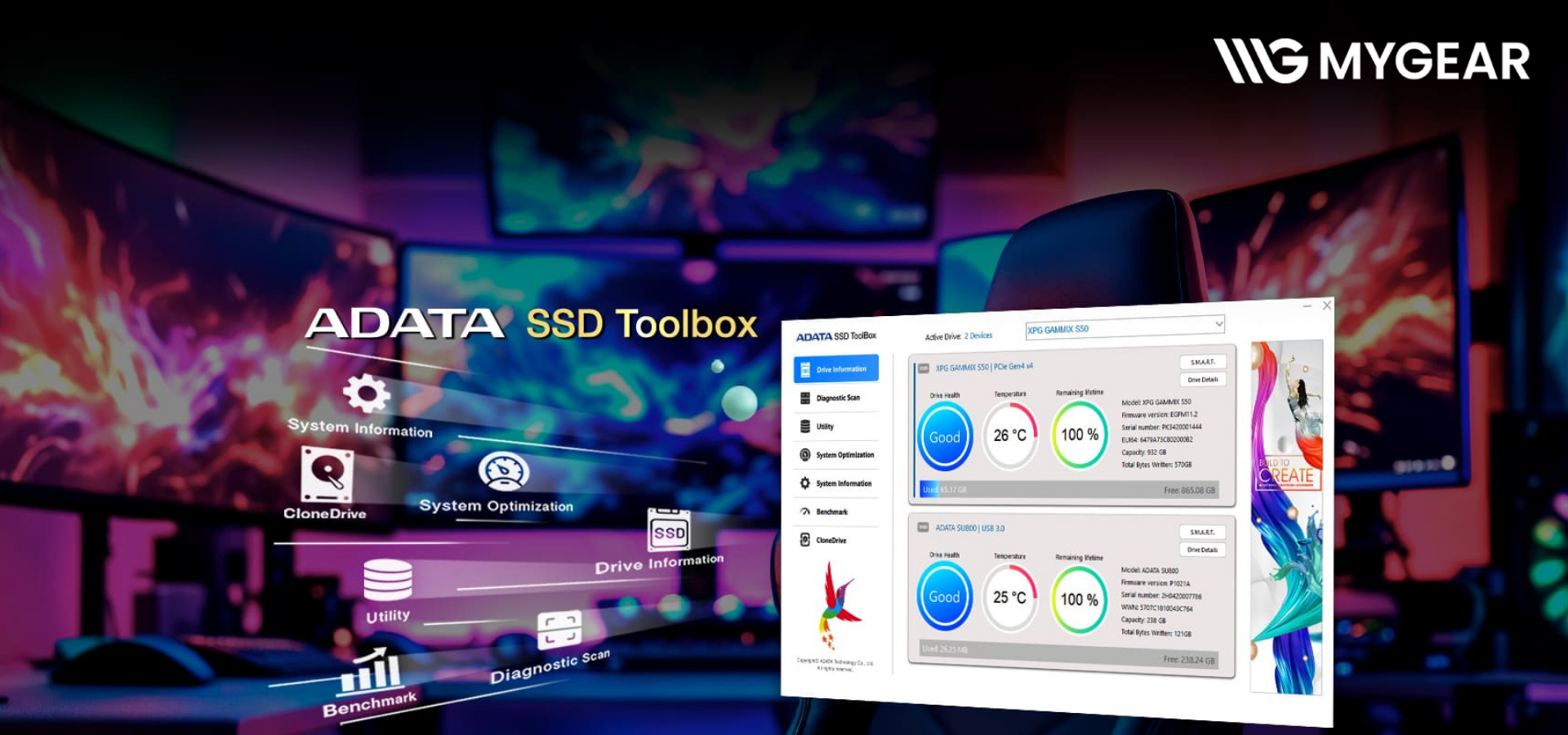The image size is (1568, 735).
Task: Open the Benchmark gauge icon in app sidebar
Action: [805, 512]
